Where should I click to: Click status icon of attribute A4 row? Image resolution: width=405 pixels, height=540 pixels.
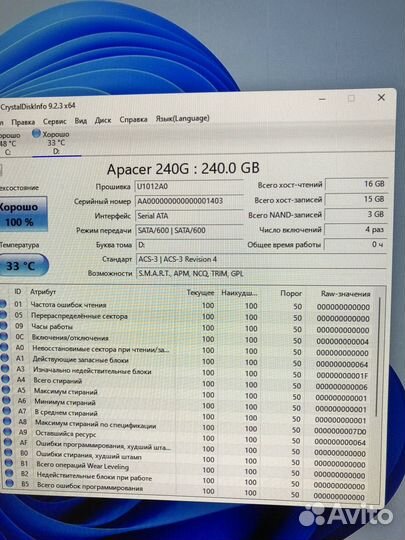coord(6,379)
